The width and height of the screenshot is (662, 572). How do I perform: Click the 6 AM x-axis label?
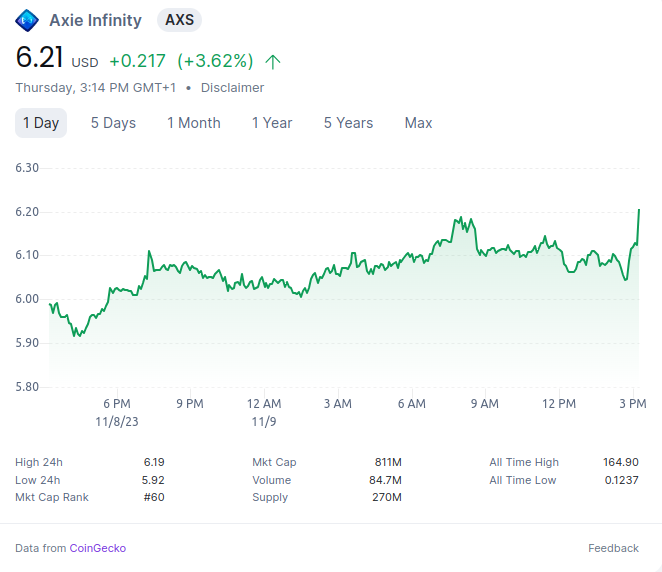[x=412, y=404]
